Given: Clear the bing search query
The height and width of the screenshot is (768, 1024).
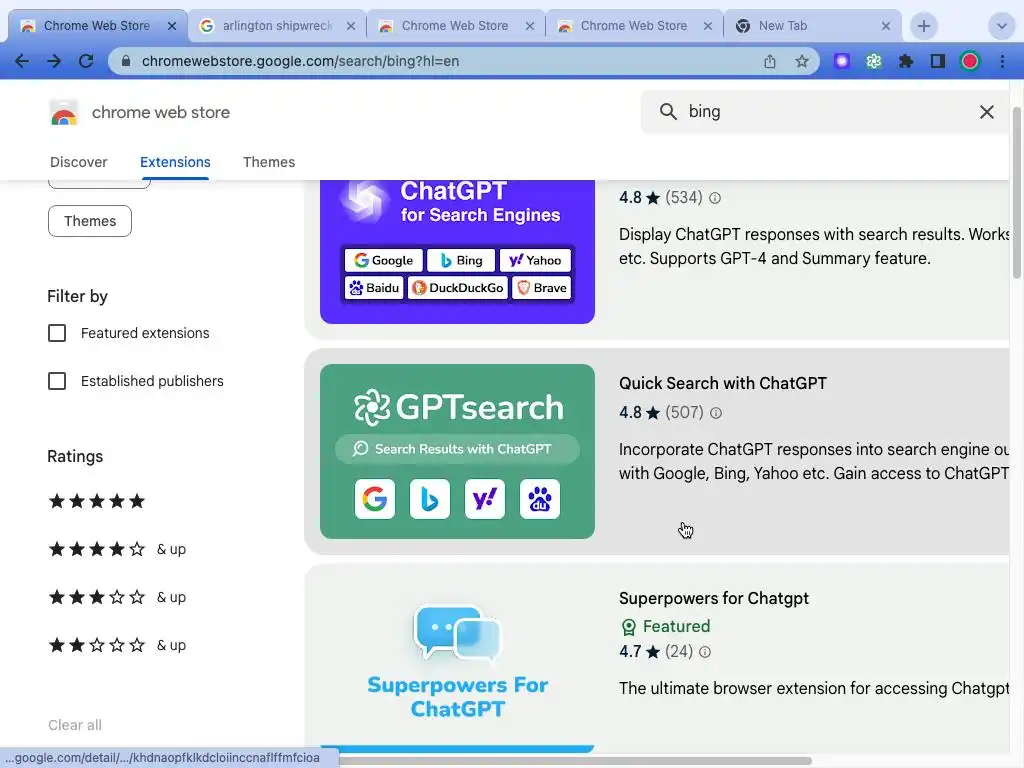Looking at the screenshot, I should [987, 112].
